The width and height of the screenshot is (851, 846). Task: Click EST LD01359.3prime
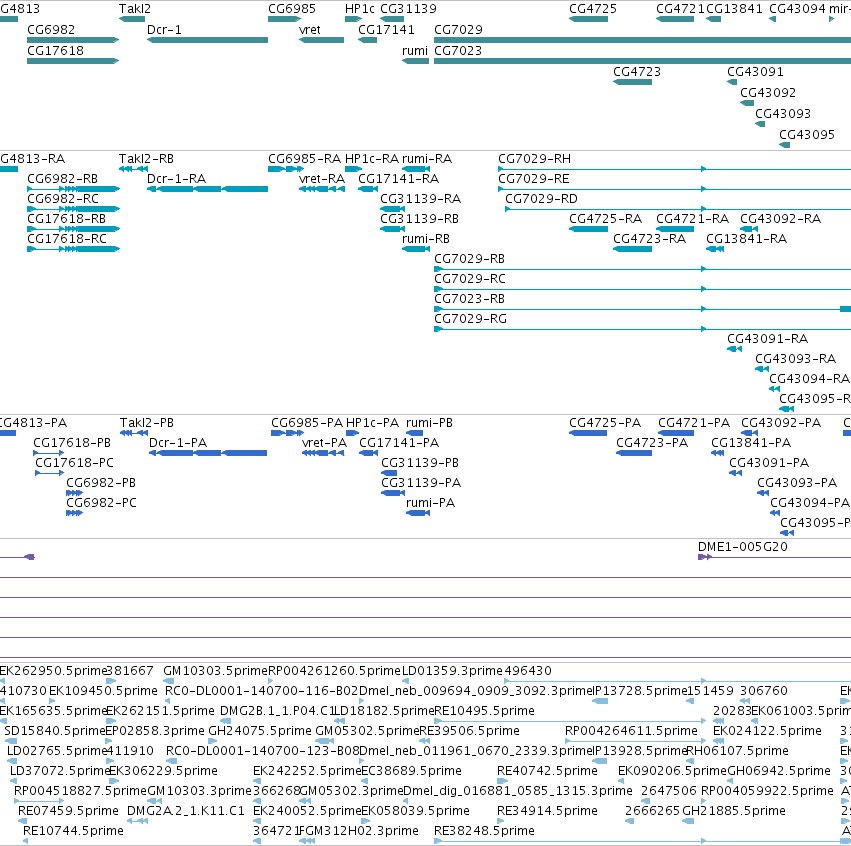click(405, 680)
